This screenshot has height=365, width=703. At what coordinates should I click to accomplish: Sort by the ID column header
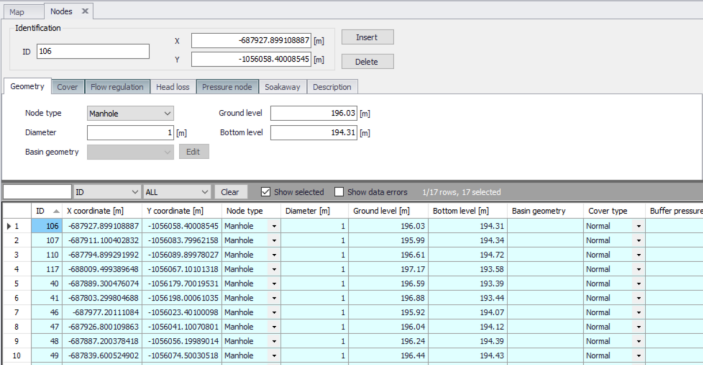pos(47,211)
